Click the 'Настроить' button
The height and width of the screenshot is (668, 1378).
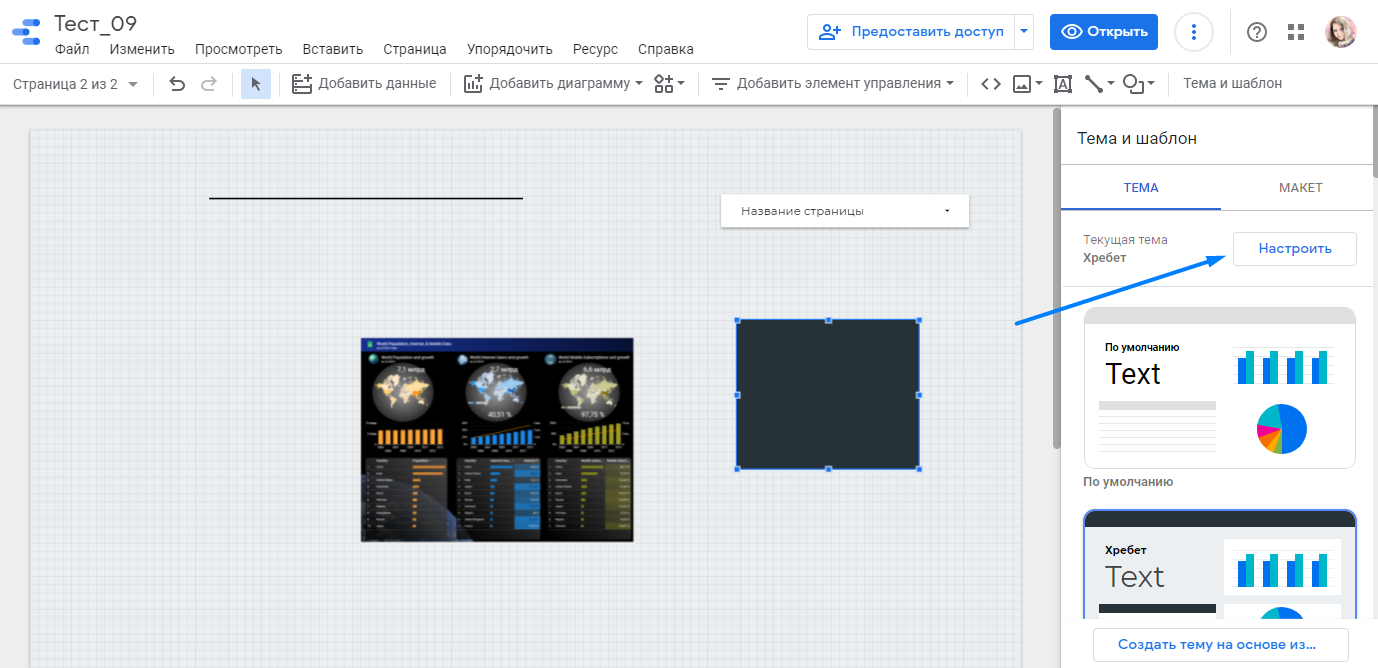point(1294,249)
